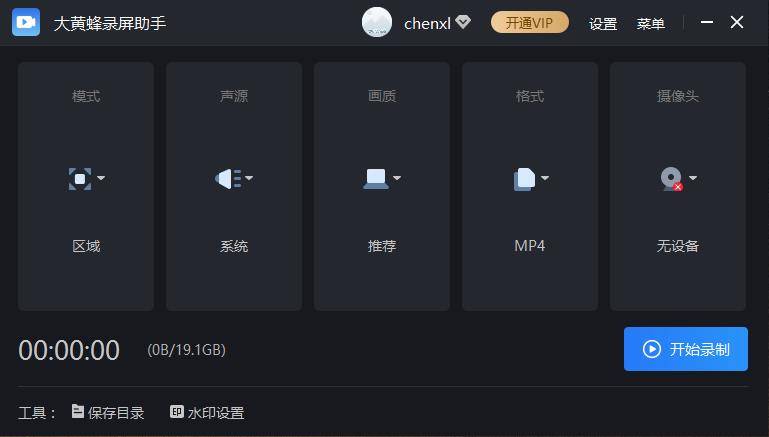Expand the recording mode dropdown arrow

click(x=101, y=179)
